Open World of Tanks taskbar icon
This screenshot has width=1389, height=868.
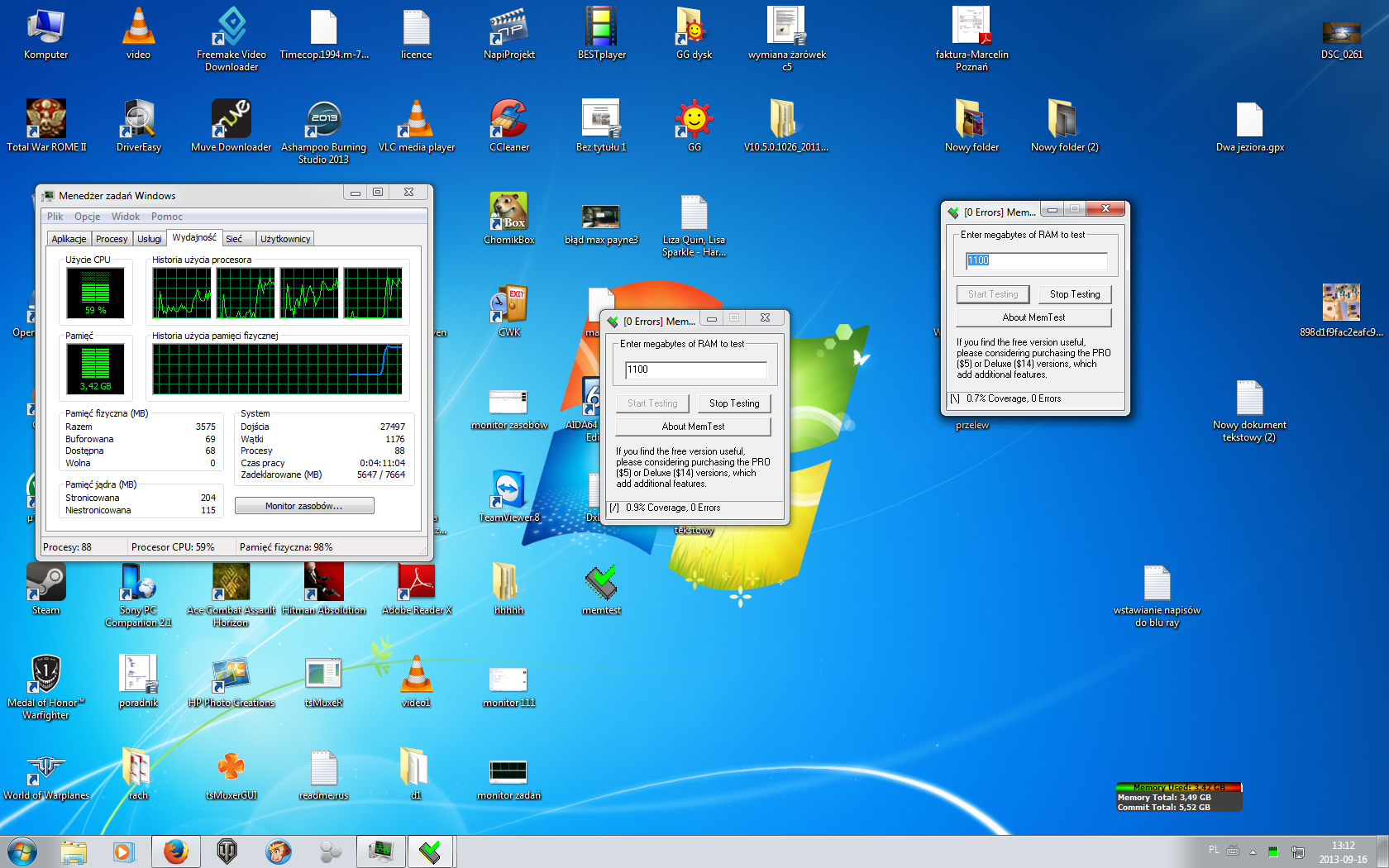coord(227,851)
